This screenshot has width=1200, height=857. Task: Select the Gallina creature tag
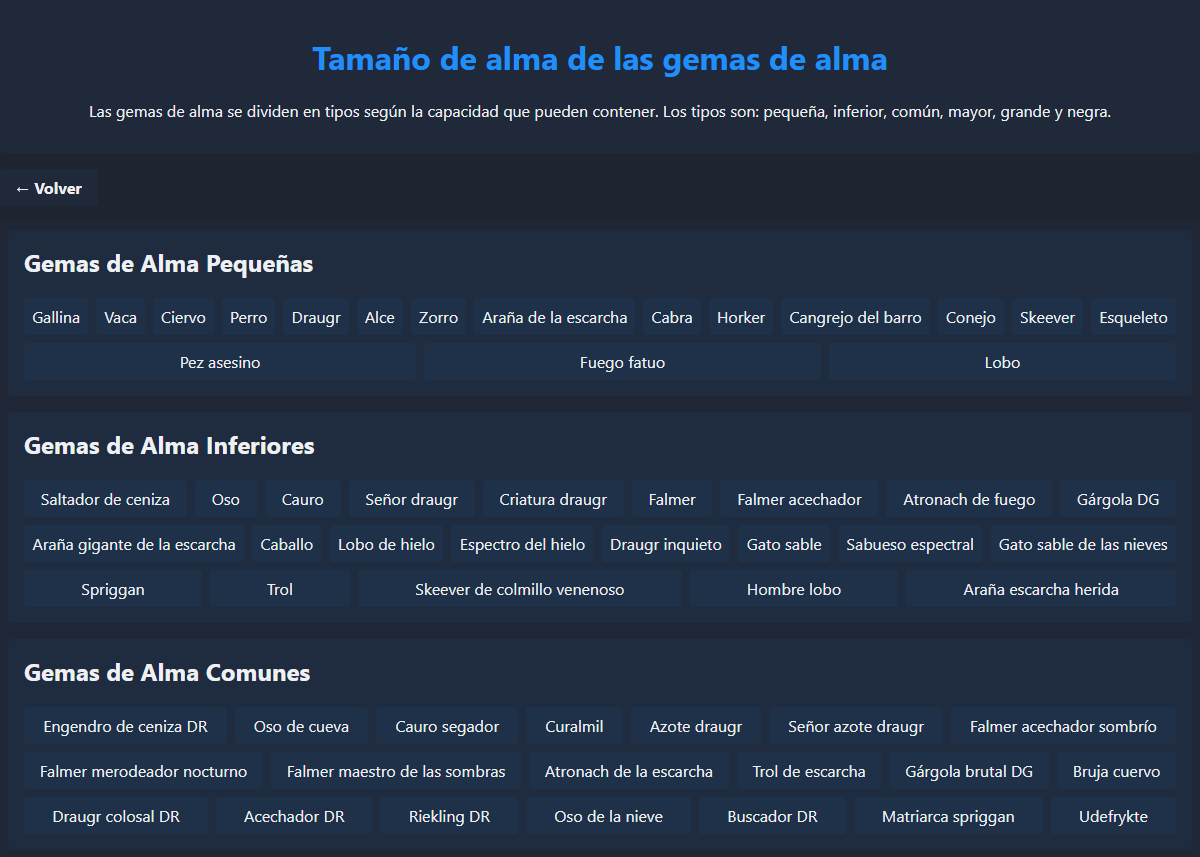(x=56, y=317)
